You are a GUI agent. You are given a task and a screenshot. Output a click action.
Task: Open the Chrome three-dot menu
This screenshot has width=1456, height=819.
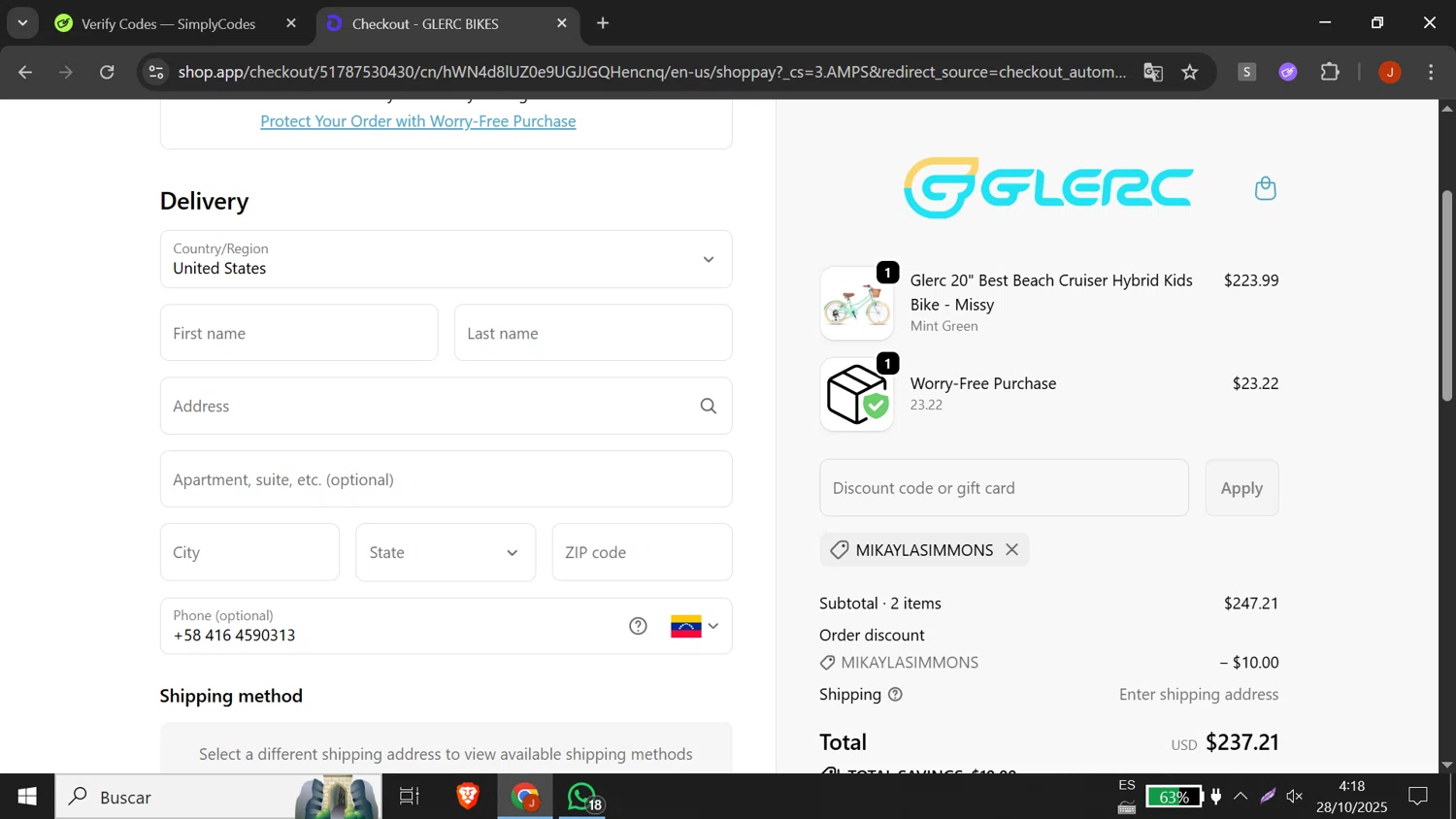[x=1431, y=72]
